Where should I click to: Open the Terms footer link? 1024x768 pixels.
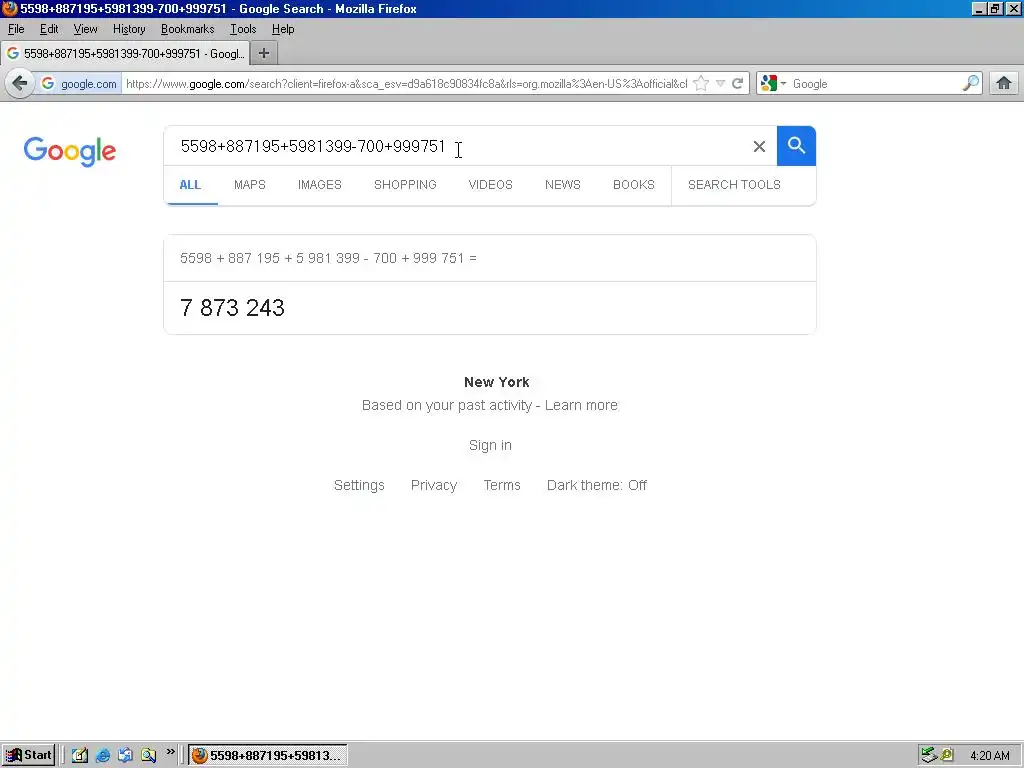coord(502,485)
